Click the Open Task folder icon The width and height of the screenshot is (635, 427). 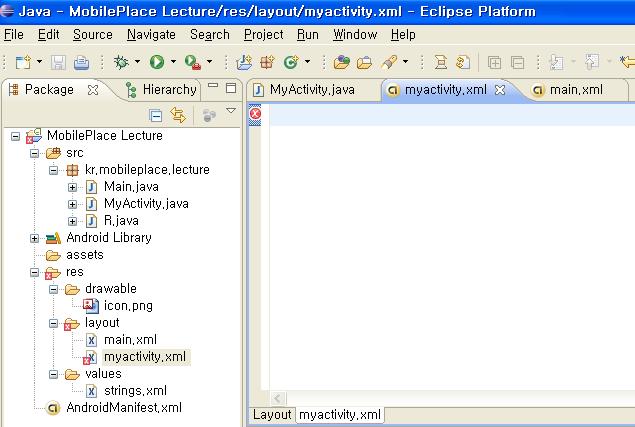[364, 62]
